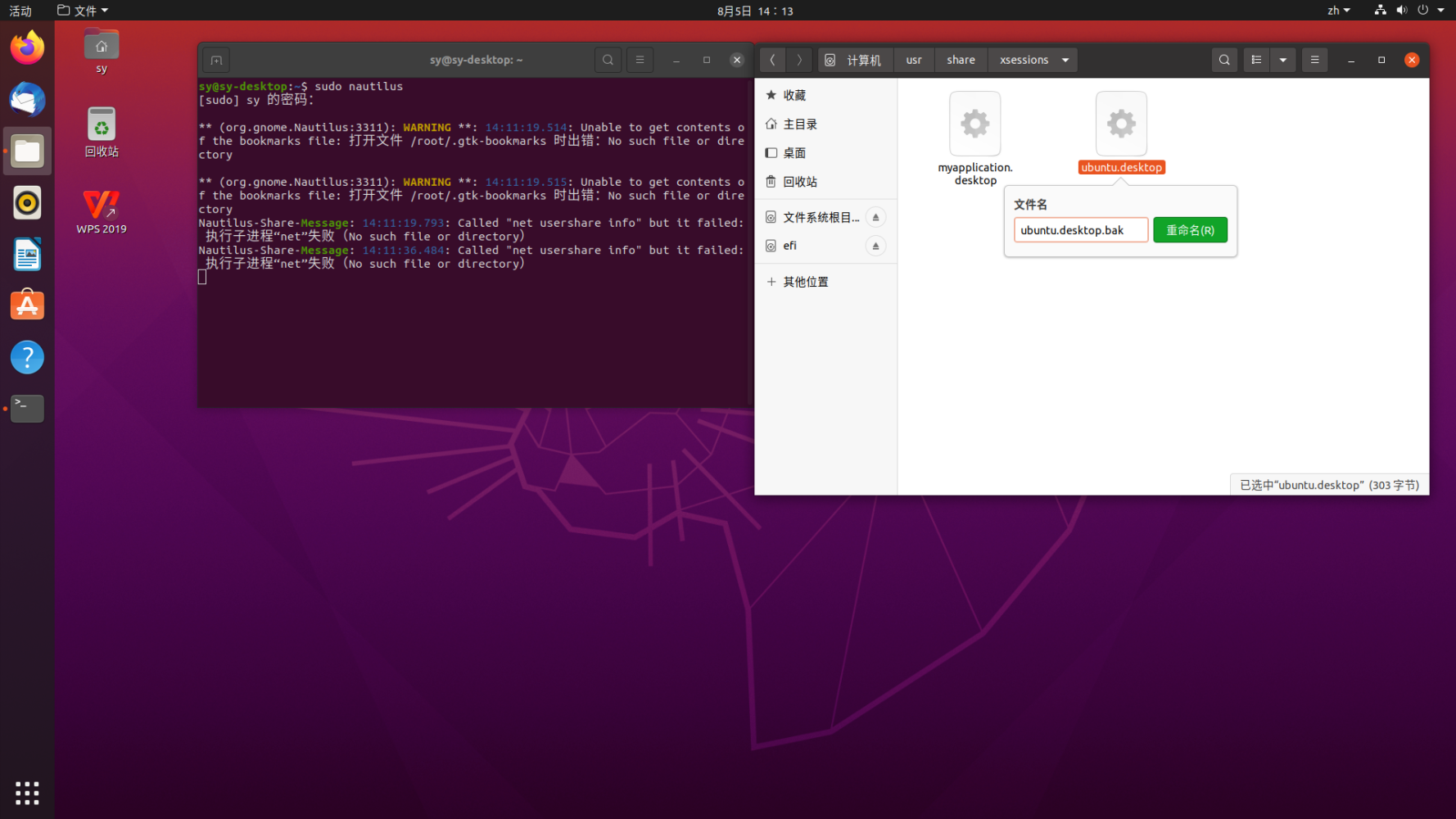Navigate to share folder in path bar
1456x819 pixels.
pyautogui.click(x=961, y=60)
